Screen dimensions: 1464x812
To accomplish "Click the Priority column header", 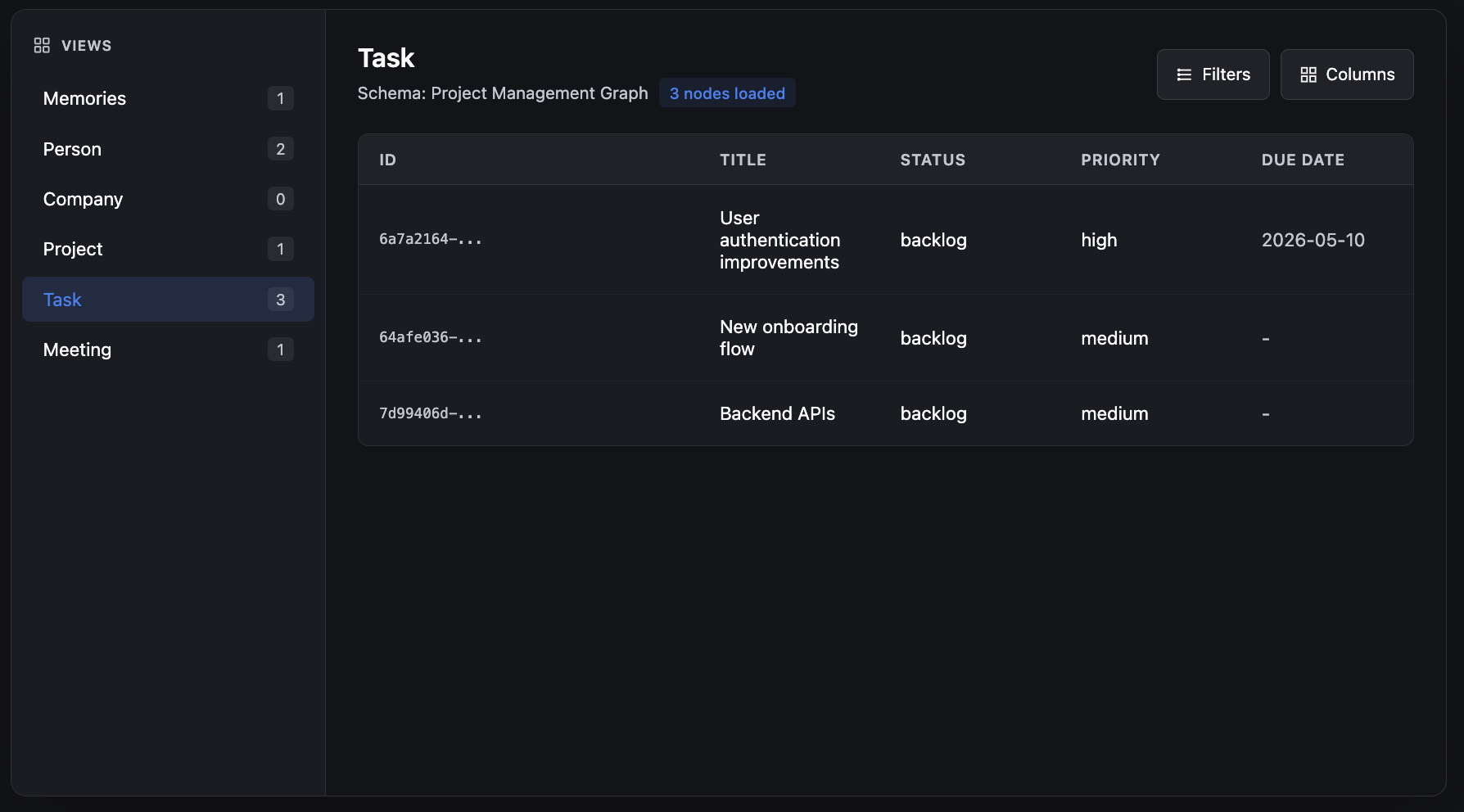I will coord(1120,160).
